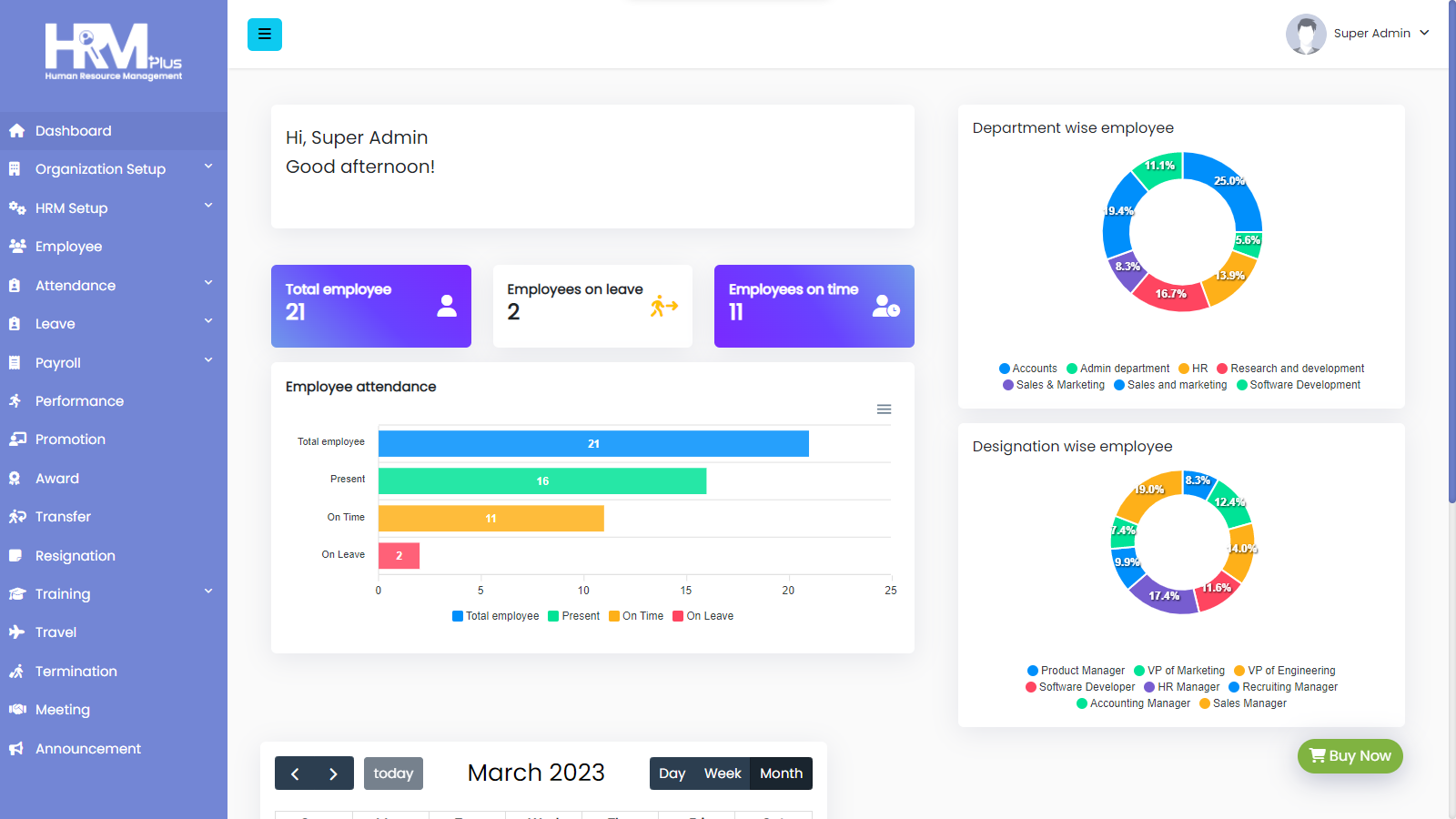Open the Employee attendance chart menu icon
This screenshot has width=1456, height=819.
(x=884, y=409)
